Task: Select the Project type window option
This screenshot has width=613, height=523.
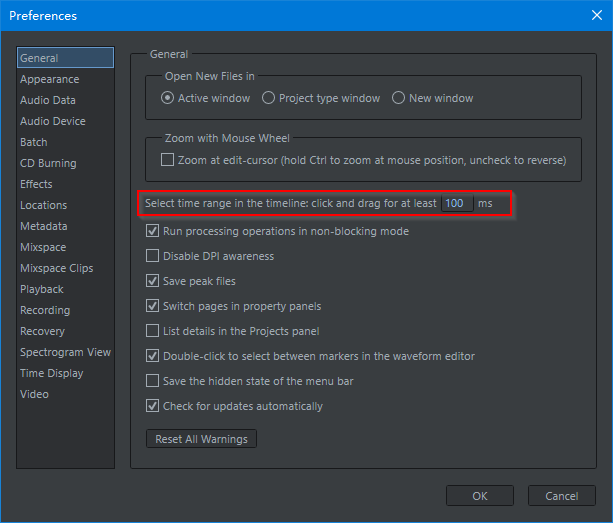Action: [x=269, y=98]
